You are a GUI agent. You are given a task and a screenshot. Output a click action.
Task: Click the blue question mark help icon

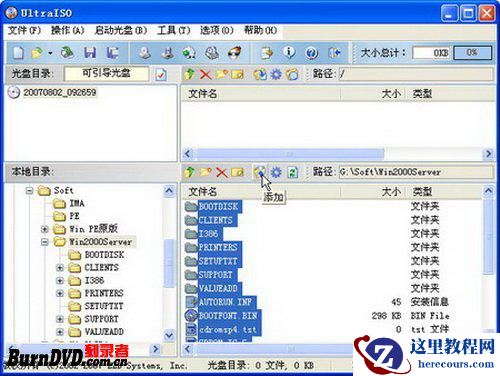point(311,53)
